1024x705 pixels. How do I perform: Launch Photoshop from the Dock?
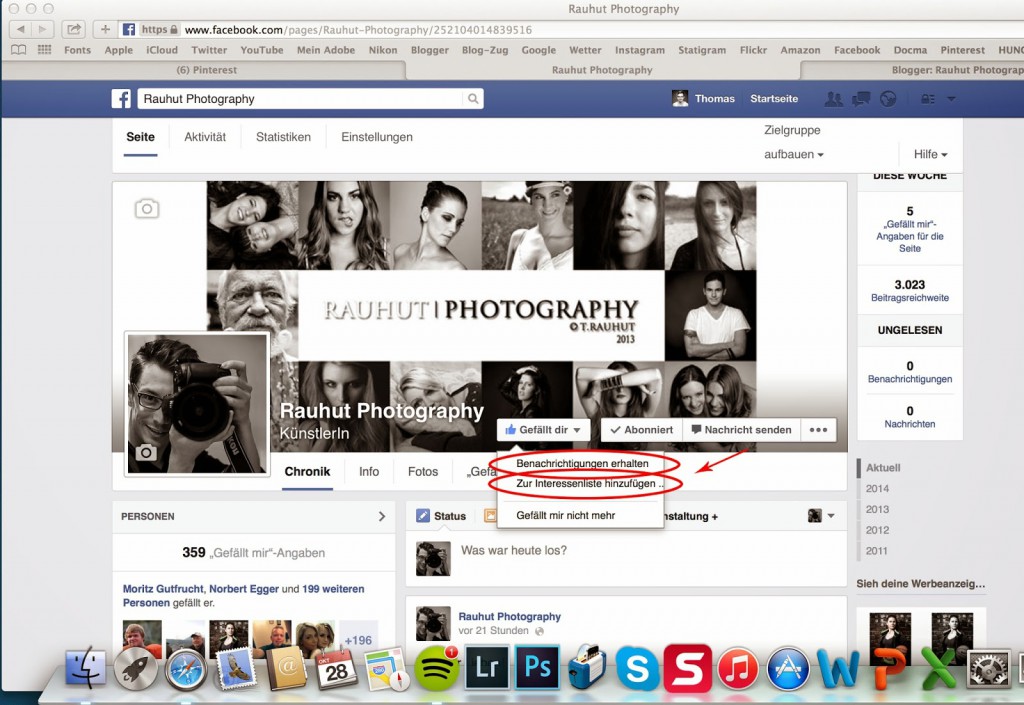[537, 667]
